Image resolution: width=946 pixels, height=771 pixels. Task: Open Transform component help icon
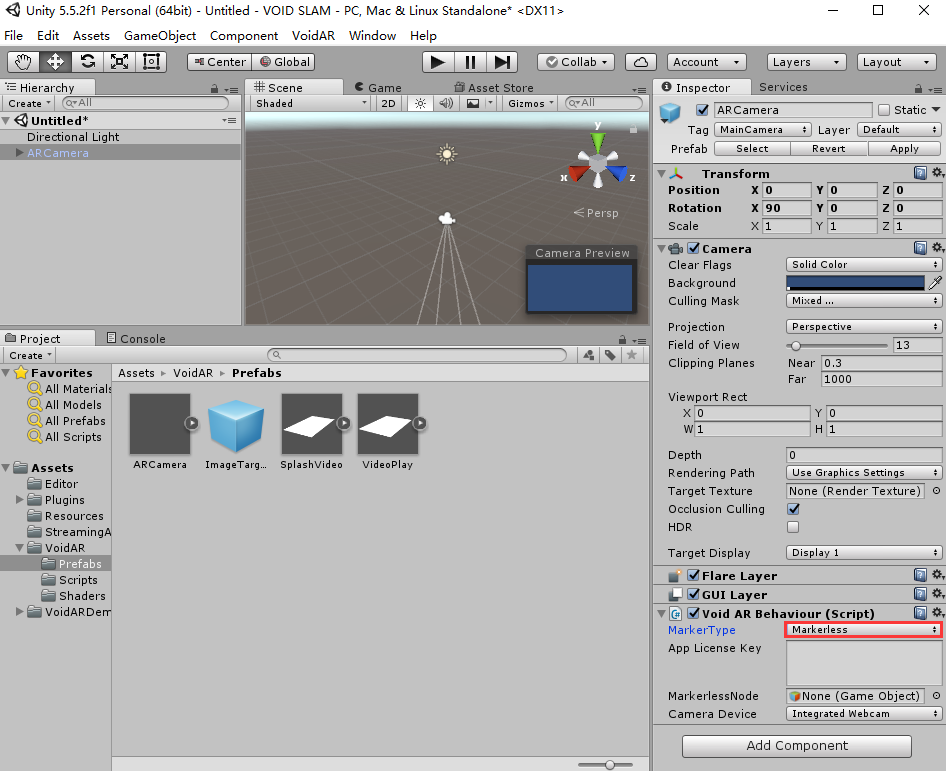point(920,173)
